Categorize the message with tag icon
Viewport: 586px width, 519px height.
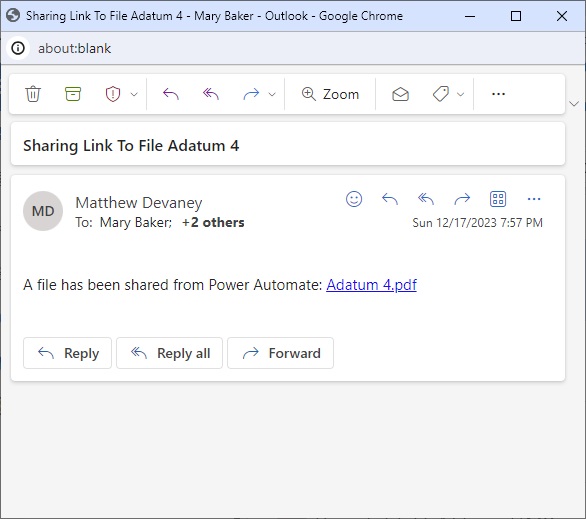441,94
